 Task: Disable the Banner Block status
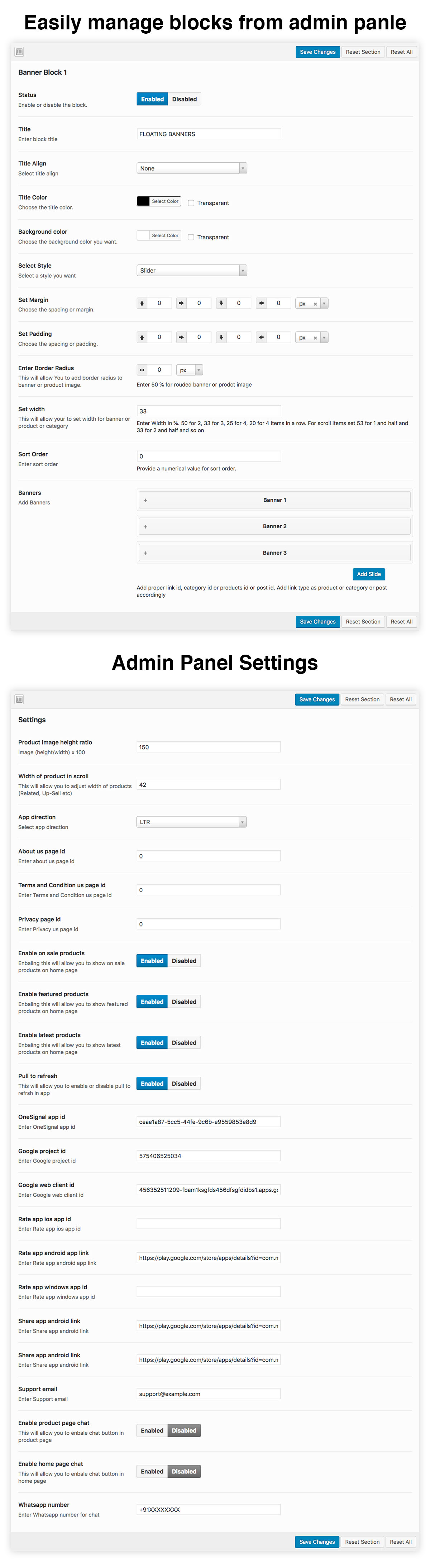[185, 99]
